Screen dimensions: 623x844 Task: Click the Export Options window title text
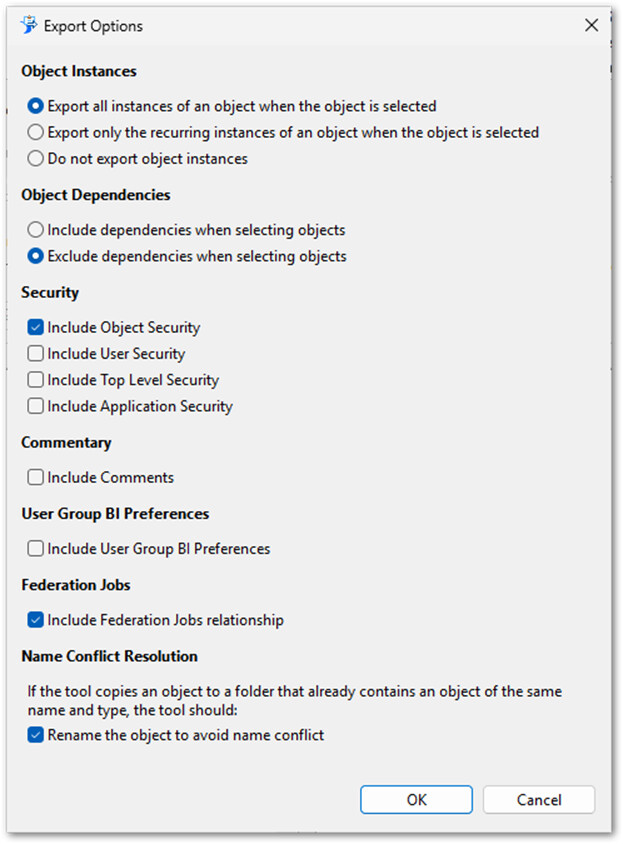click(x=93, y=26)
